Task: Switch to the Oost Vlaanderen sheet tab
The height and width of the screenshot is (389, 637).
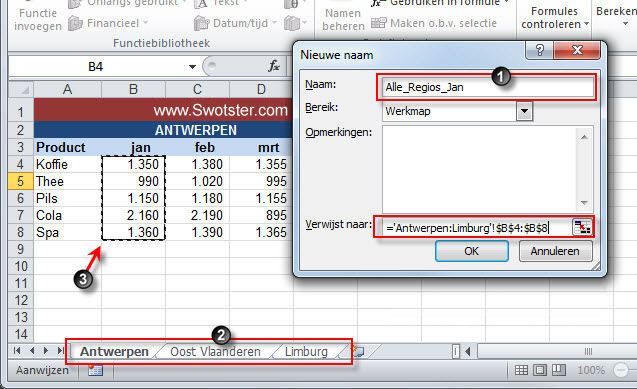Action: point(215,352)
